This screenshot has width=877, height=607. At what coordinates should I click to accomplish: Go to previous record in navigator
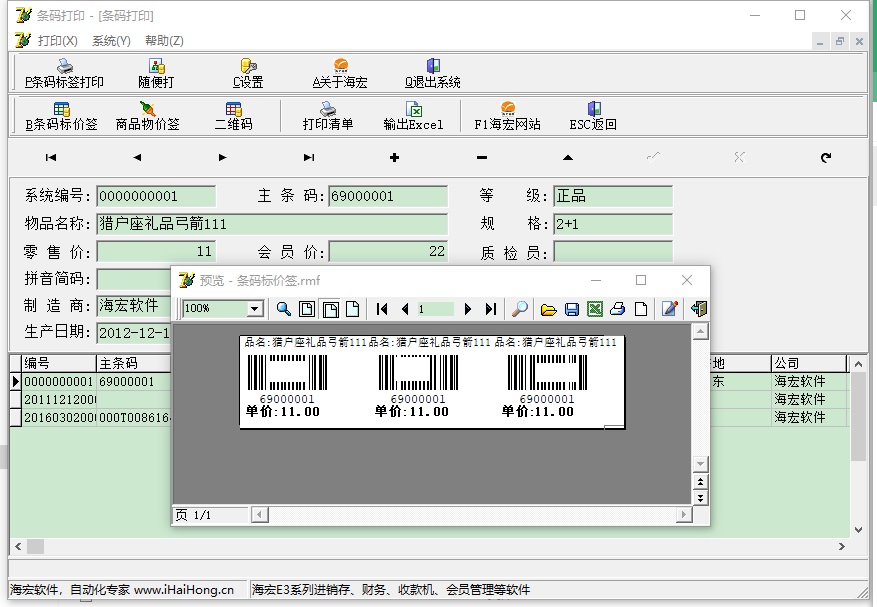(137, 158)
